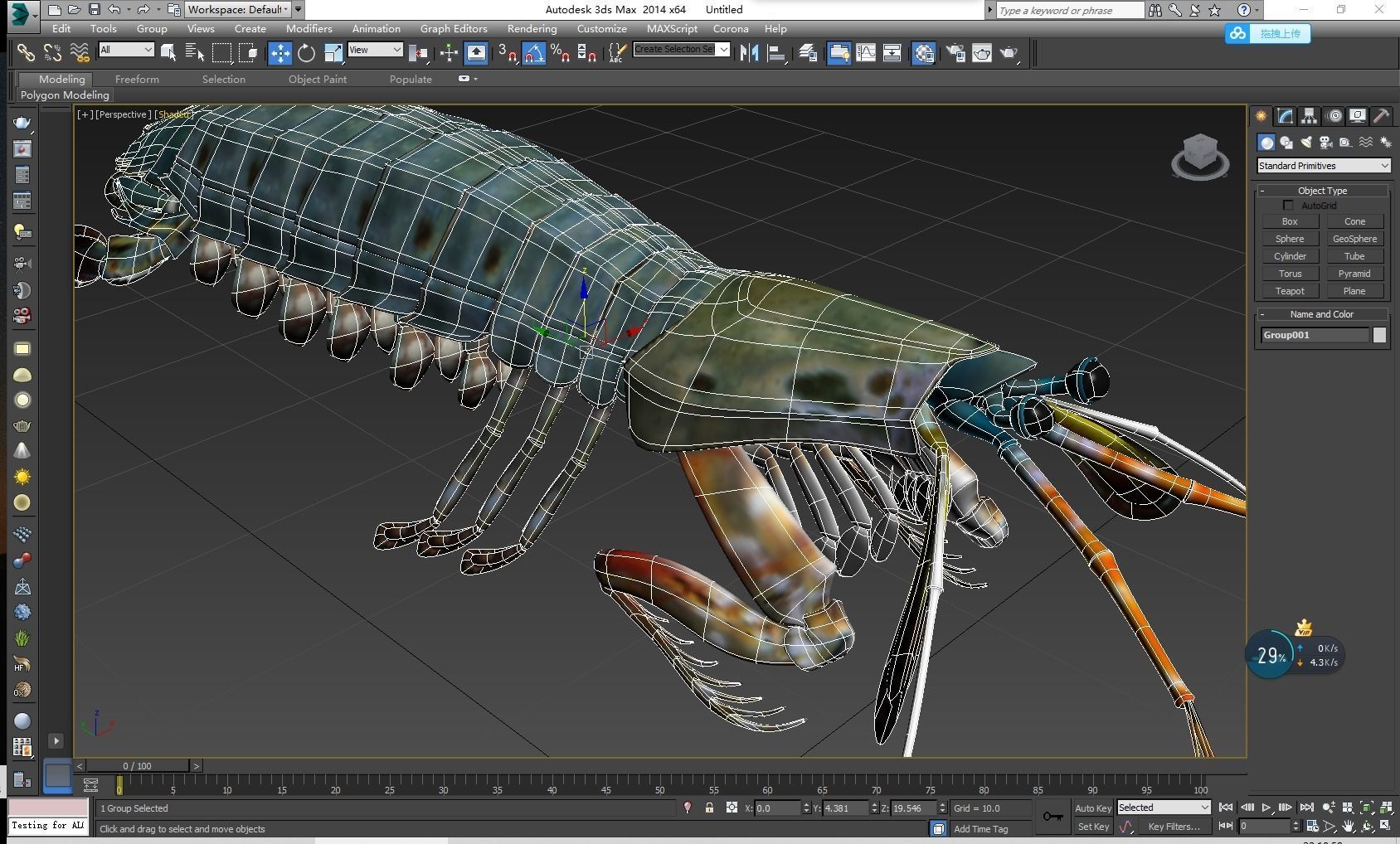This screenshot has width=1400, height=844.
Task: Click the Teapot primitive button
Action: pos(1290,291)
